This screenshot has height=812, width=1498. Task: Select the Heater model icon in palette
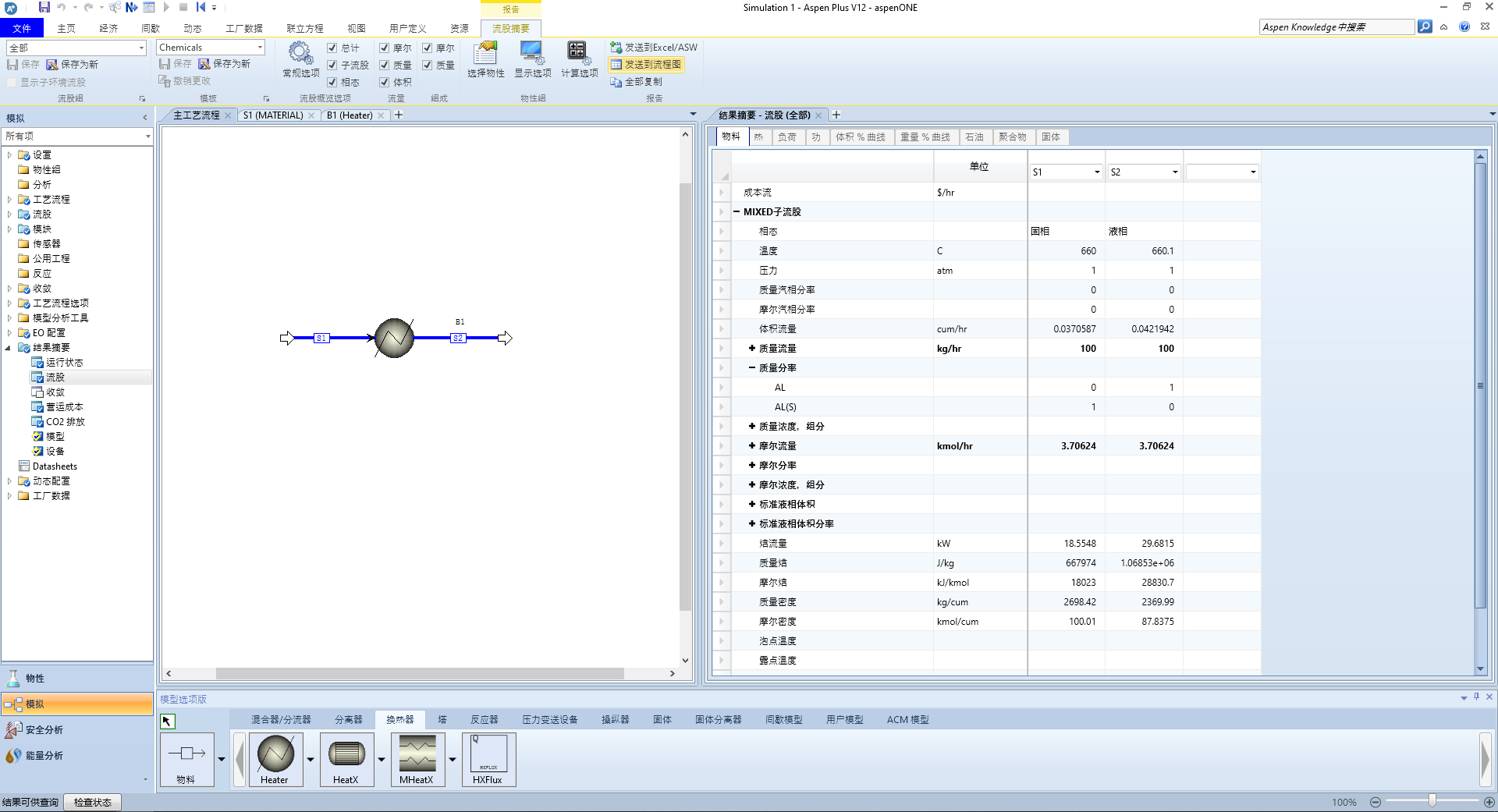tap(275, 759)
